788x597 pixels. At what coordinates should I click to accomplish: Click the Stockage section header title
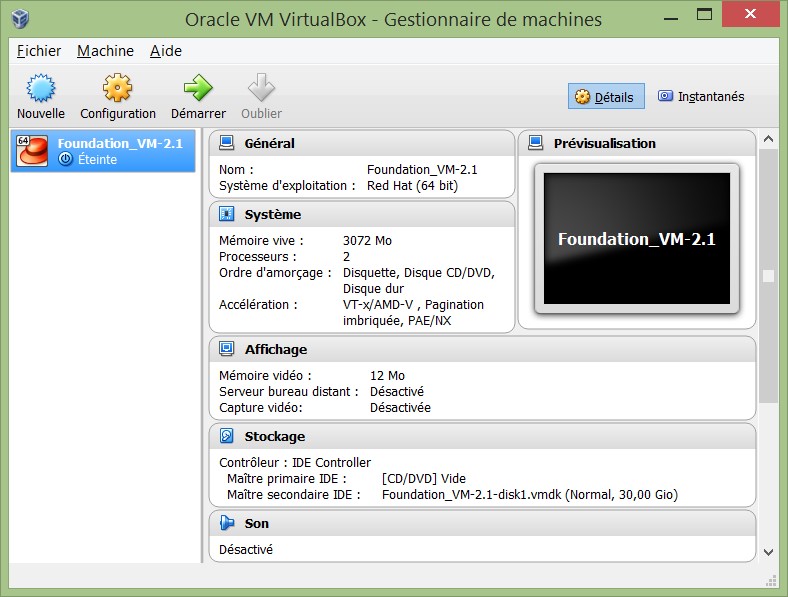pos(274,436)
